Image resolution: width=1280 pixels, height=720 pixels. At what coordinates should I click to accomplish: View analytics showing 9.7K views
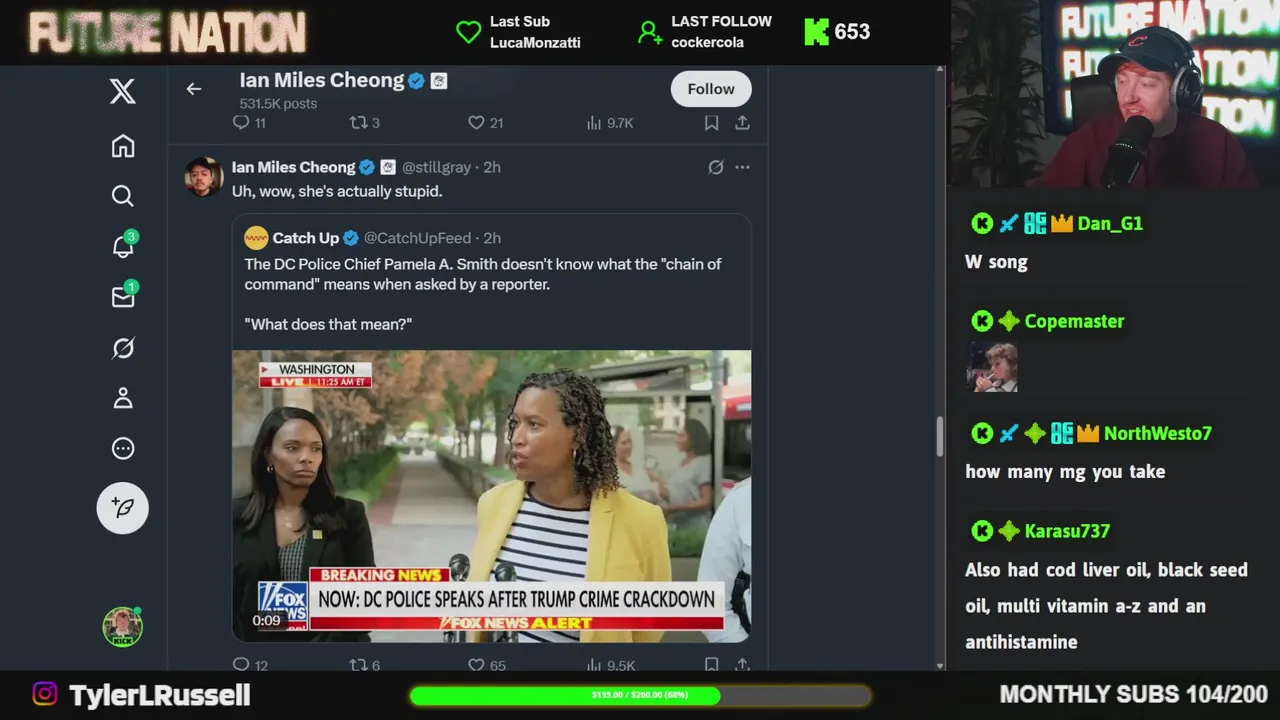(x=610, y=123)
